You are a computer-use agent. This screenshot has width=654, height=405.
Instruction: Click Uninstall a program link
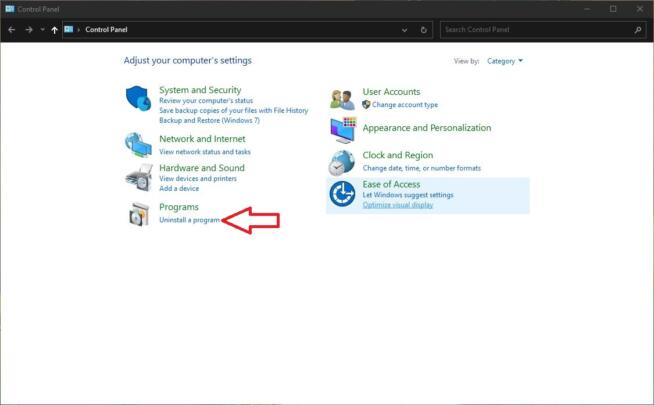[189, 220]
